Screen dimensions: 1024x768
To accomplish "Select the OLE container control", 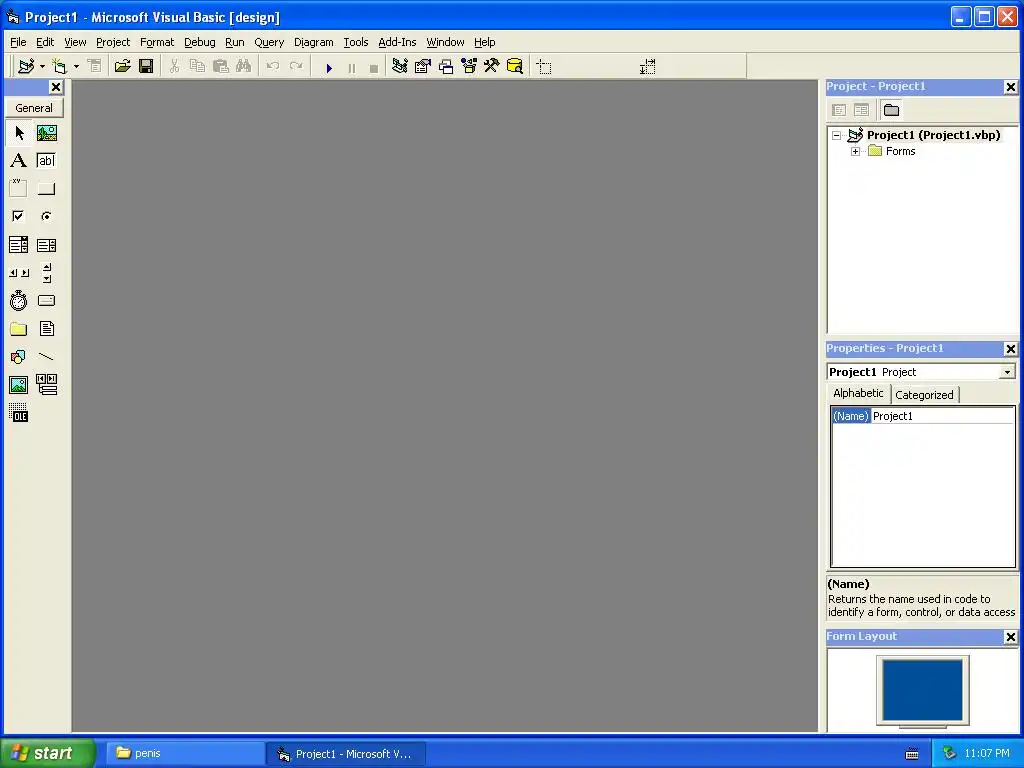I will coord(18,413).
